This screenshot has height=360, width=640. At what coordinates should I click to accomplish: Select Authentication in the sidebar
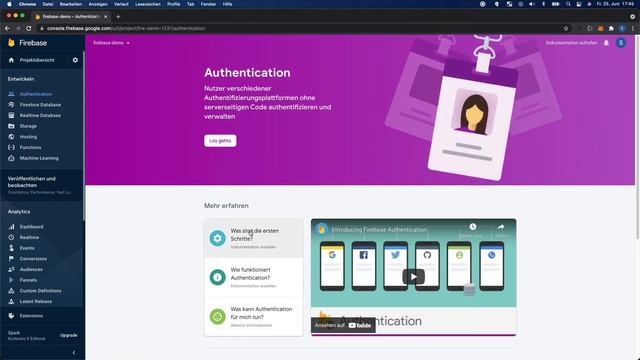pyautogui.click(x=36, y=94)
